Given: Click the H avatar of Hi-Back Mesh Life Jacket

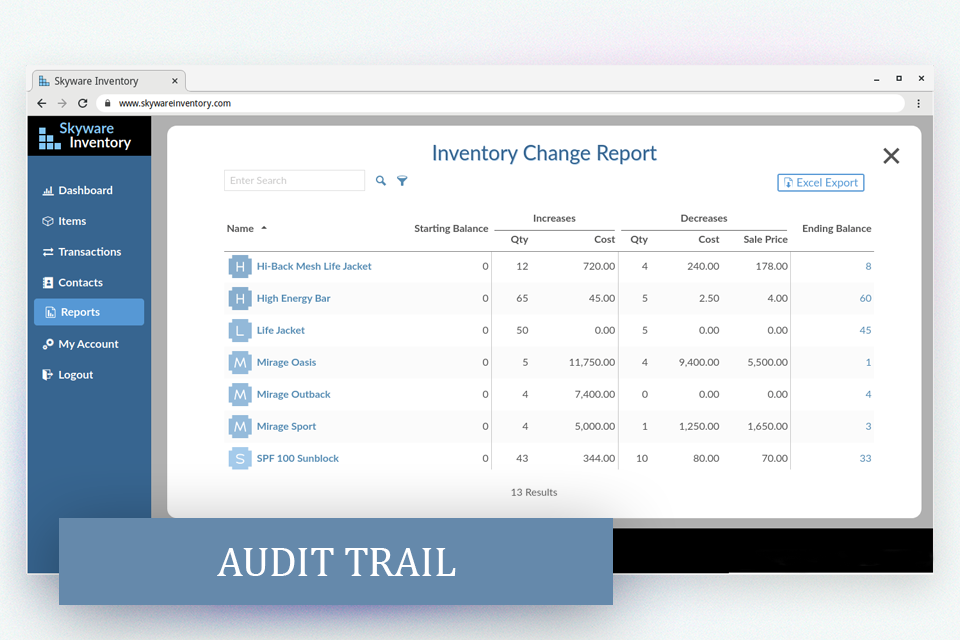Looking at the screenshot, I should (x=240, y=266).
